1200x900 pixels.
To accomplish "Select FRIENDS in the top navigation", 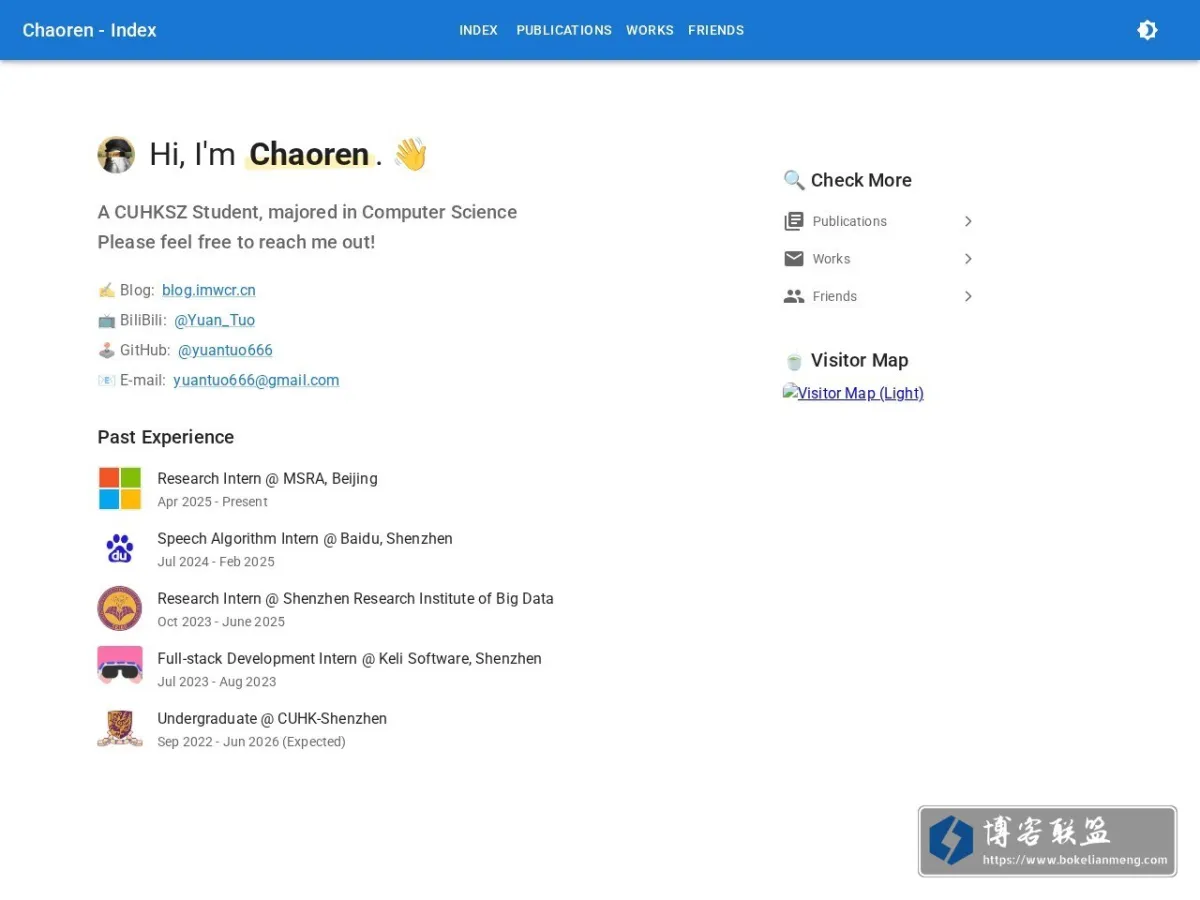I will pyautogui.click(x=716, y=30).
